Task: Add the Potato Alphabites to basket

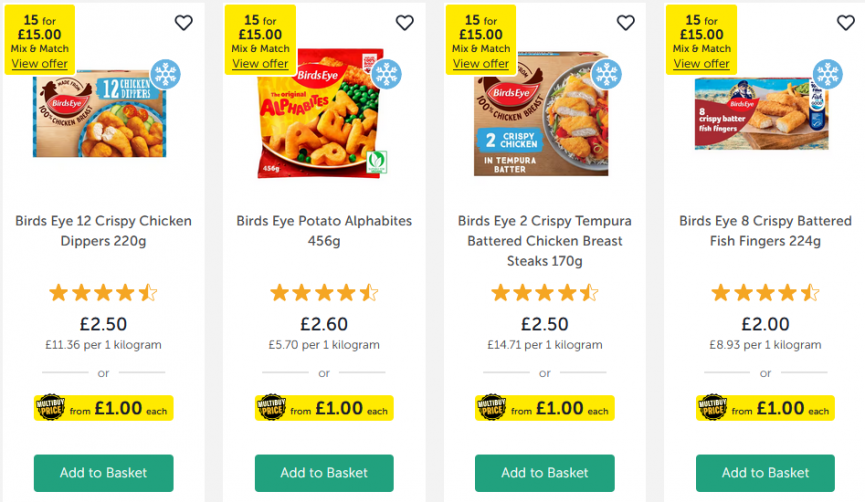Action: coord(324,473)
